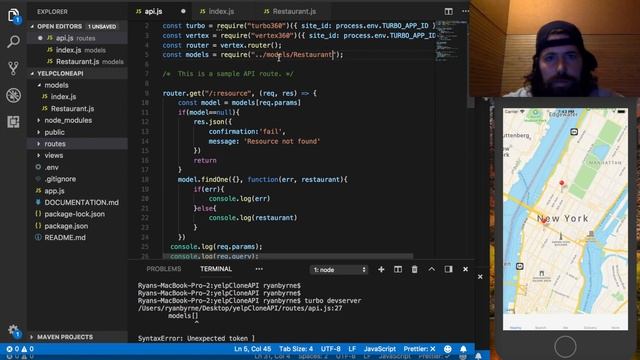Click the 'Resource not found' string in code

(x=282, y=141)
